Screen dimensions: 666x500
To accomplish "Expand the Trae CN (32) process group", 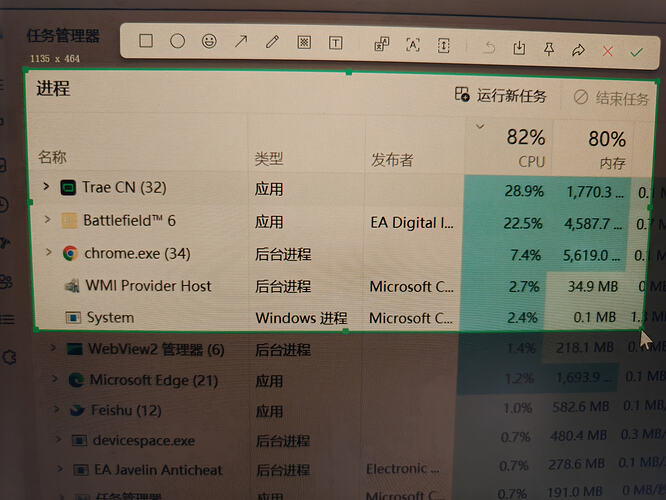I will tap(46, 186).
